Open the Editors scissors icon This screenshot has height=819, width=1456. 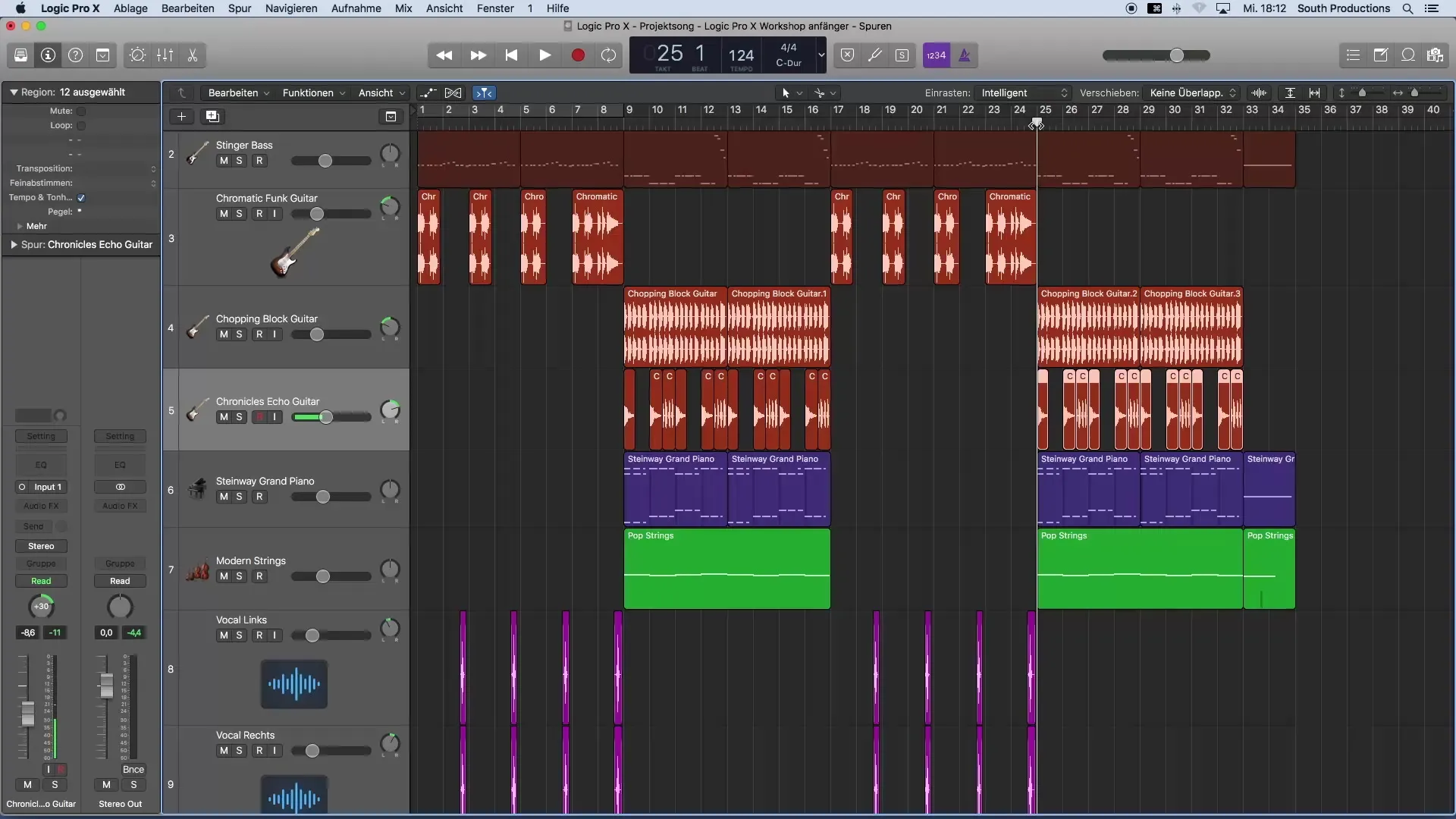pos(192,55)
